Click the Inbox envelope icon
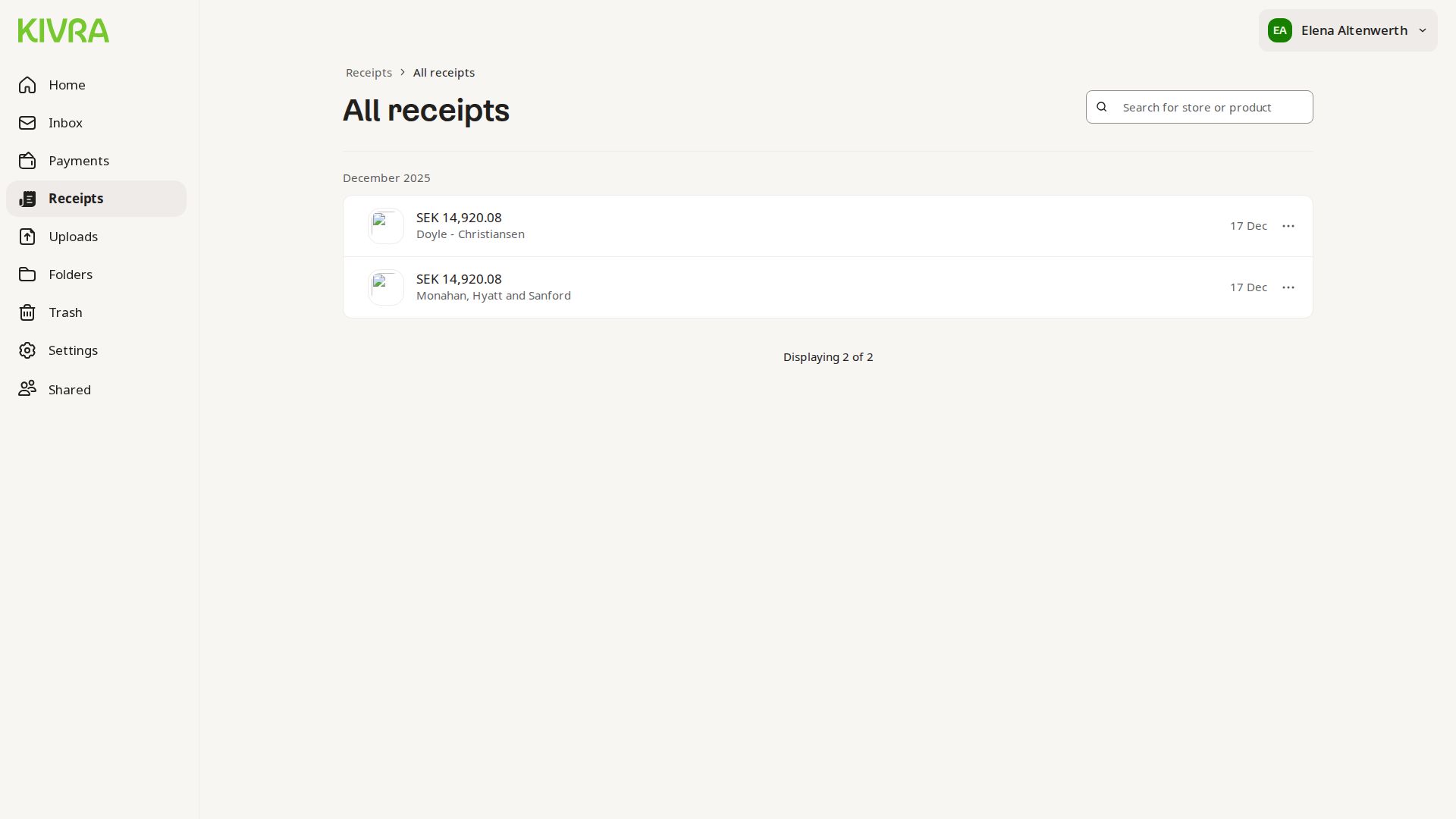This screenshot has height=819, width=1456. tap(27, 123)
